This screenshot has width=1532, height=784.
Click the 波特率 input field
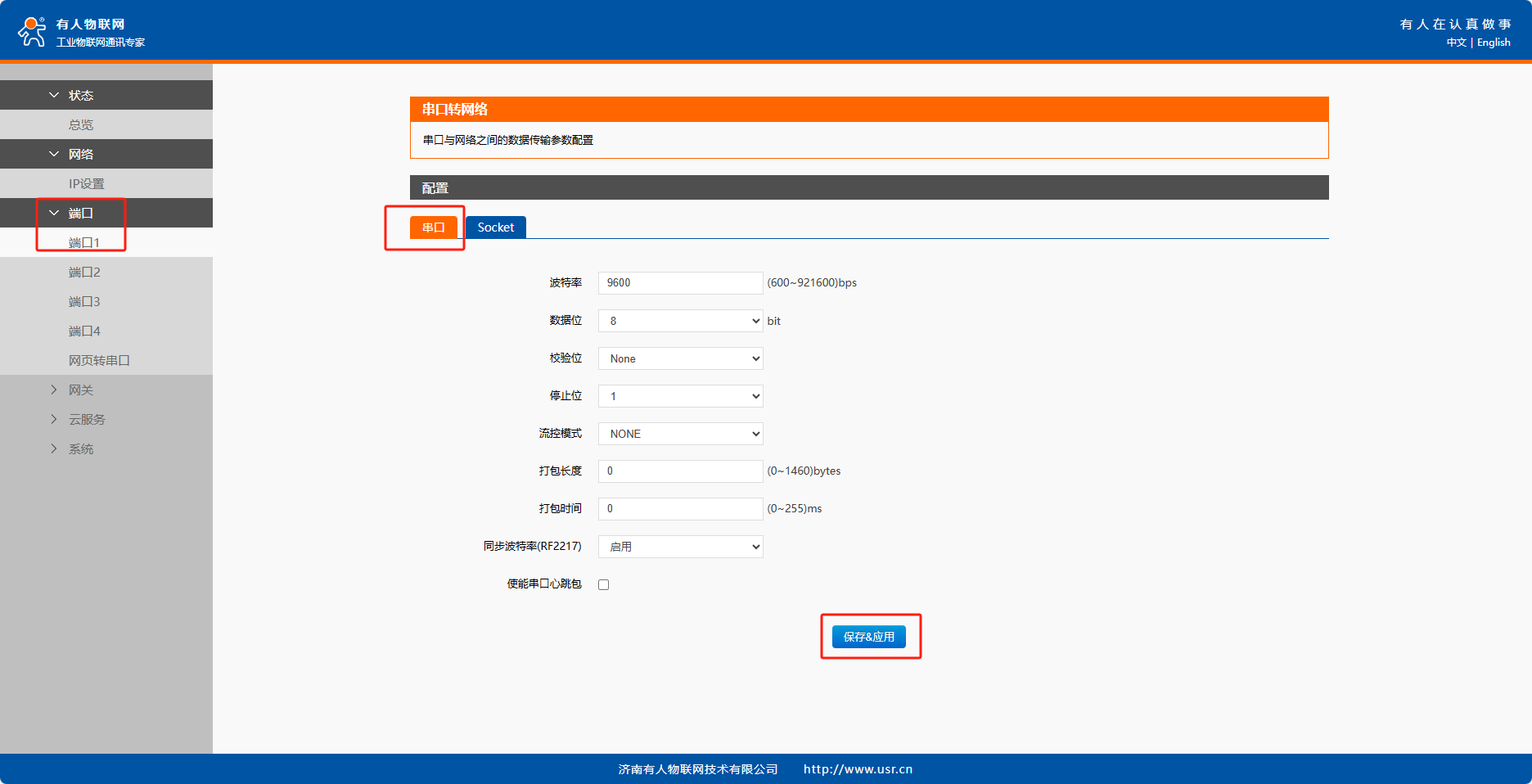coord(680,283)
